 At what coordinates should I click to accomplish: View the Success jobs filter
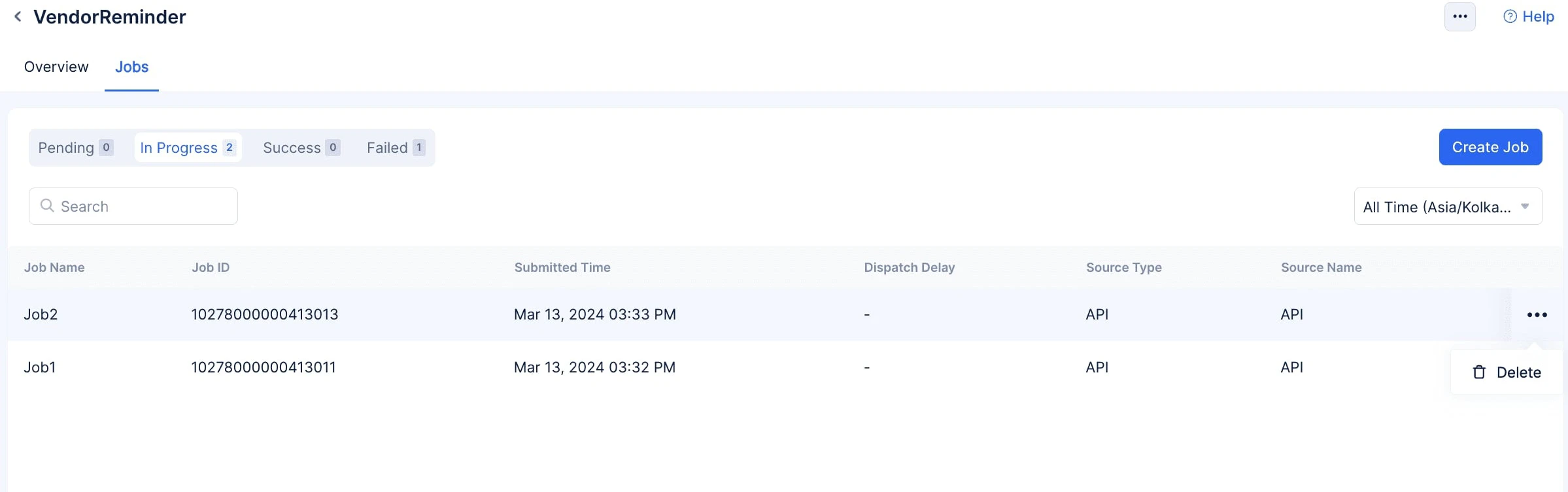pyautogui.click(x=301, y=148)
